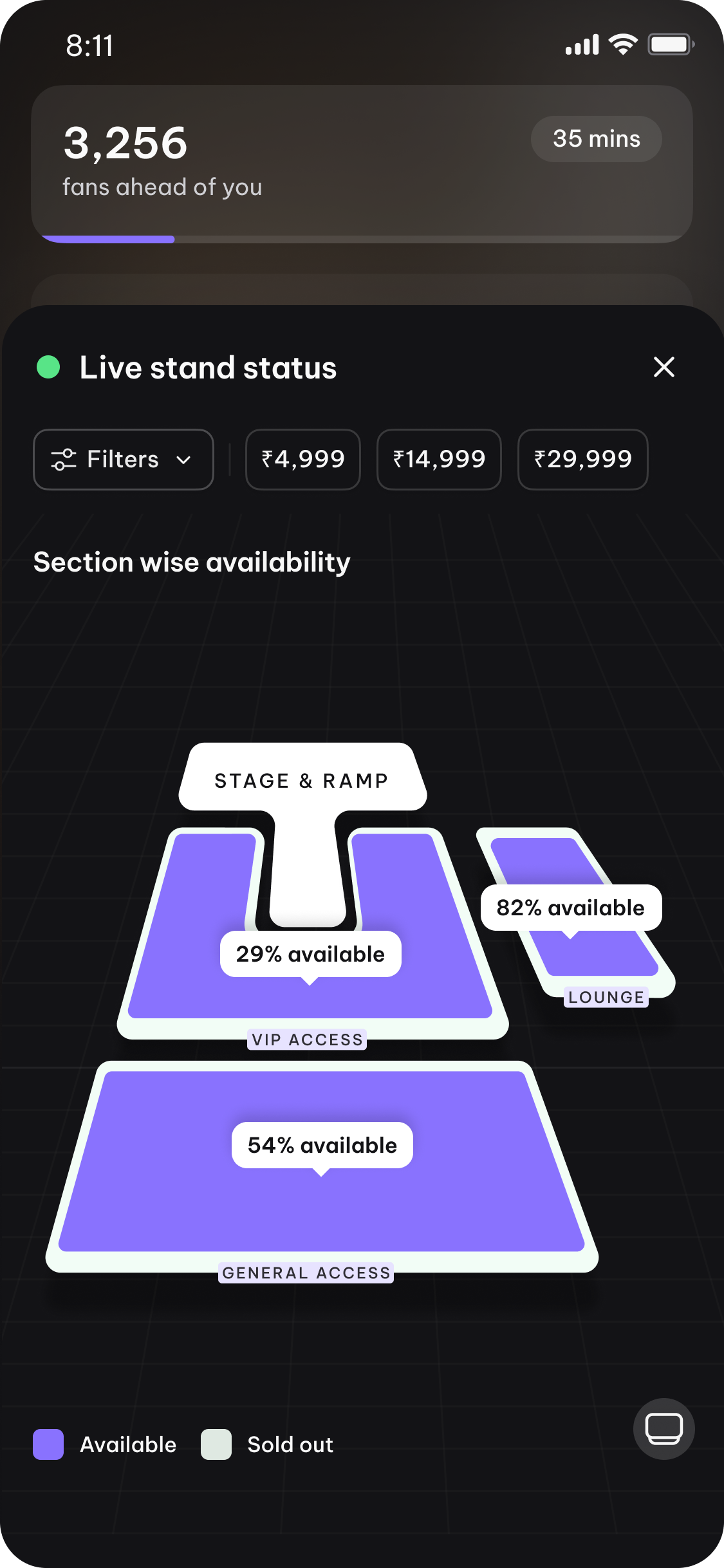Close the Live stand status sheet

[x=664, y=367]
